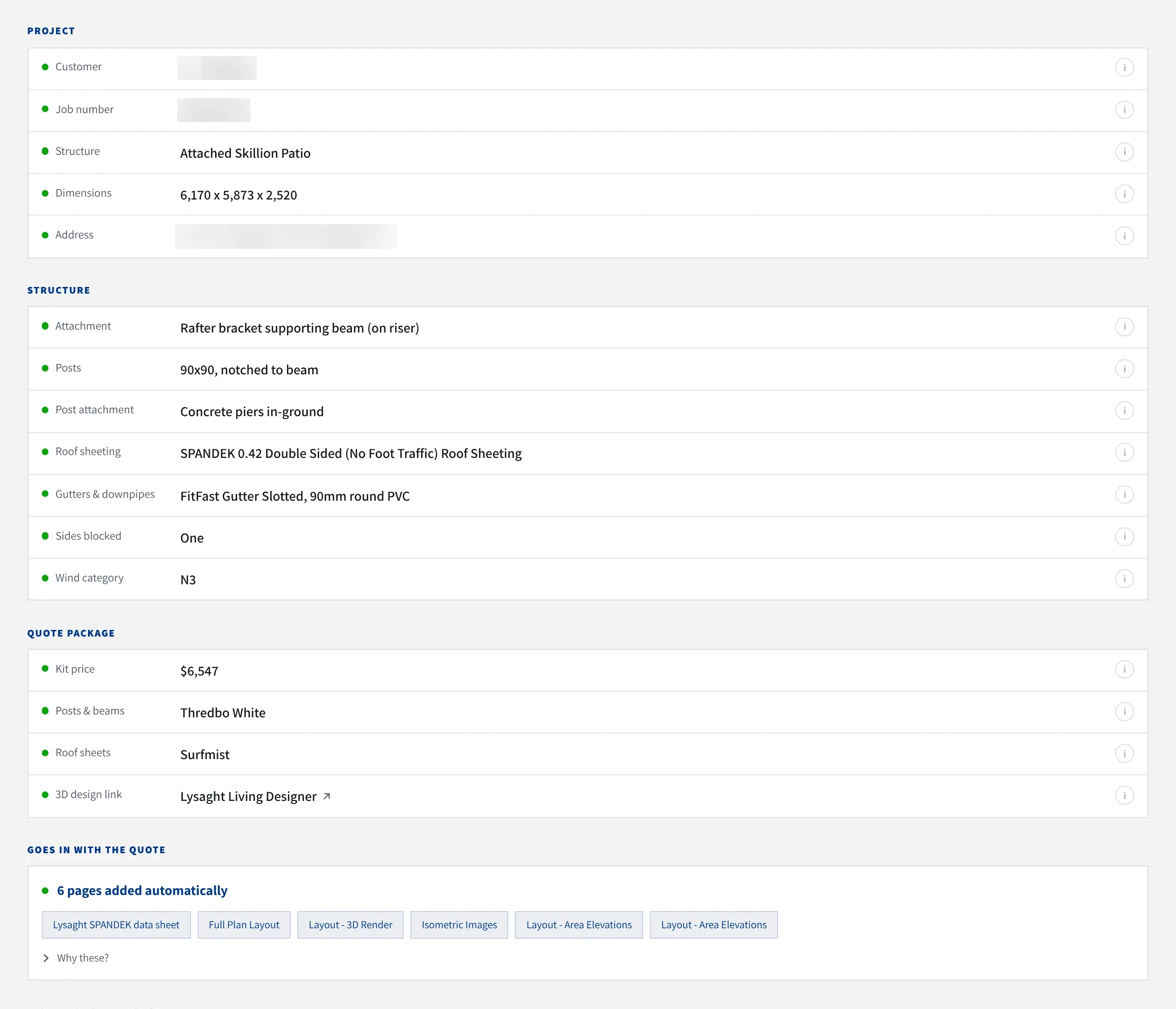Open Wind category info icon
The image size is (1176, 1009).
[1124, 579]
